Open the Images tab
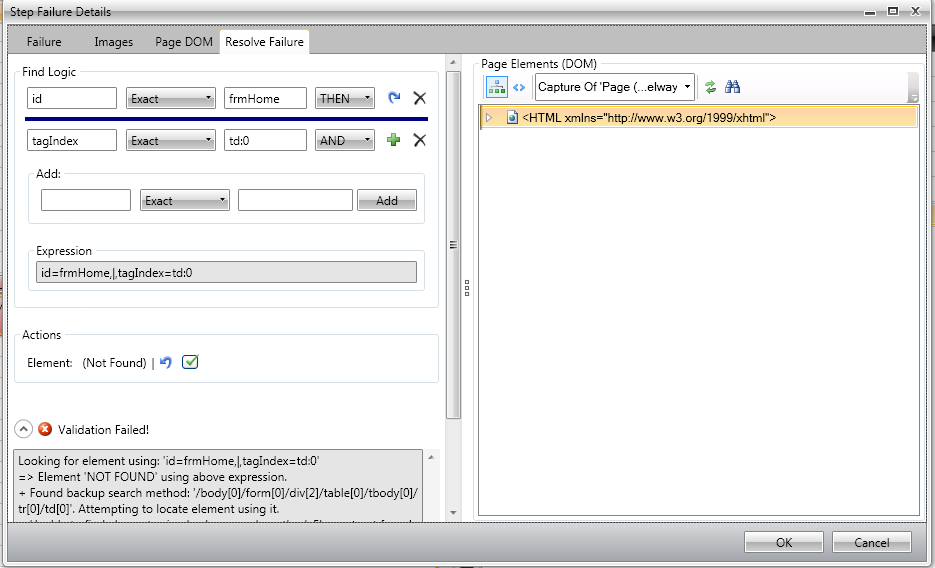Image resolution: width=935 pixels, height=568 pixels. pos(113,42)
